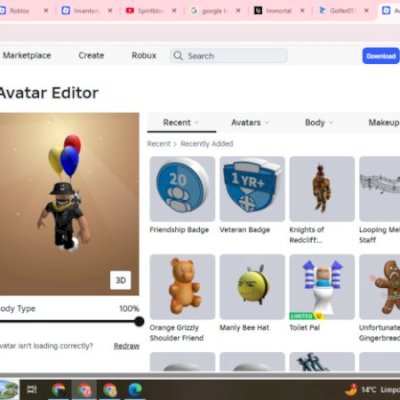Click the weather widget in the taskbar
400x400 pixels.
tap(373, 389)
